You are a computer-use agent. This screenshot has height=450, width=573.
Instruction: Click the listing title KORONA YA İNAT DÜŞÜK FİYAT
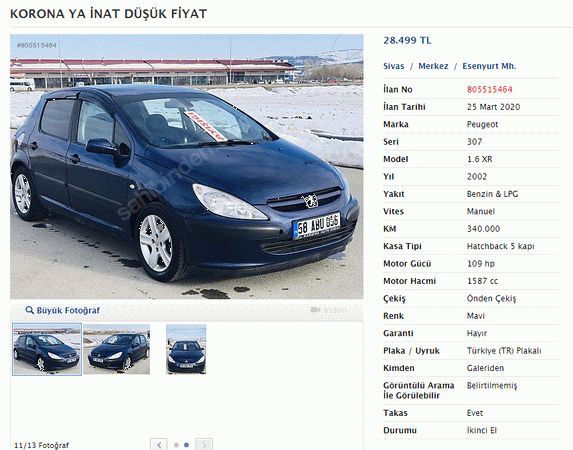click(x=109, y=14)
